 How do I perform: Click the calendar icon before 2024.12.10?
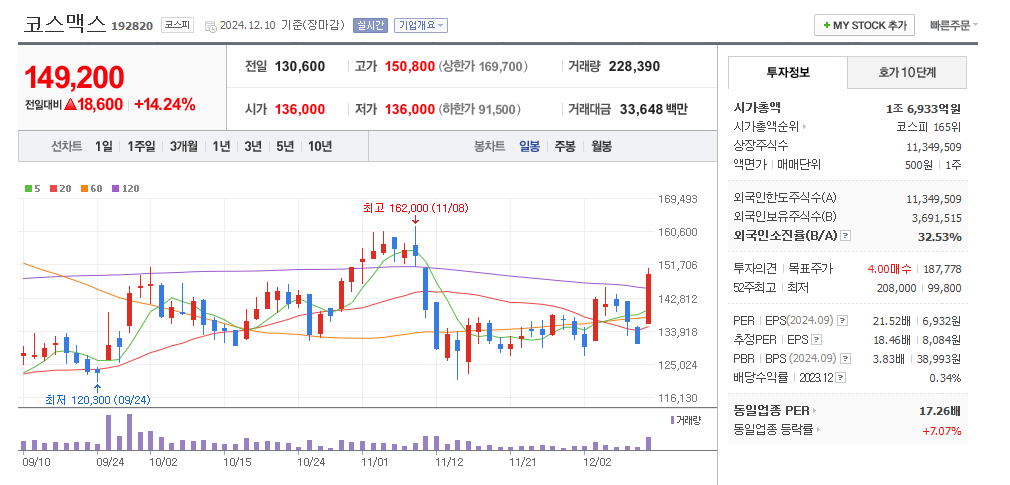210,26
